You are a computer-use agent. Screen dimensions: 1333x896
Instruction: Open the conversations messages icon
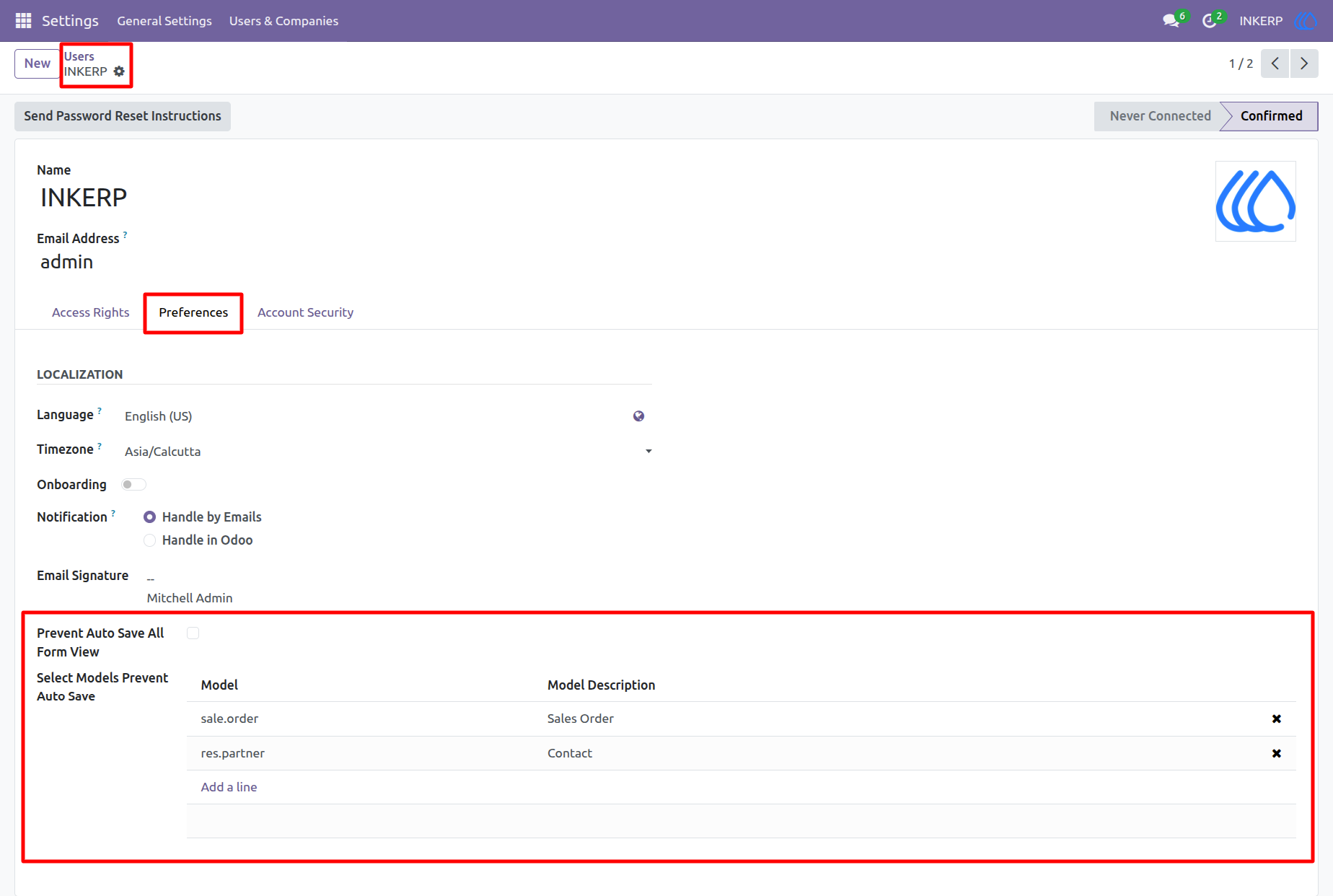pyautogui.click(x=1171, y=21)
